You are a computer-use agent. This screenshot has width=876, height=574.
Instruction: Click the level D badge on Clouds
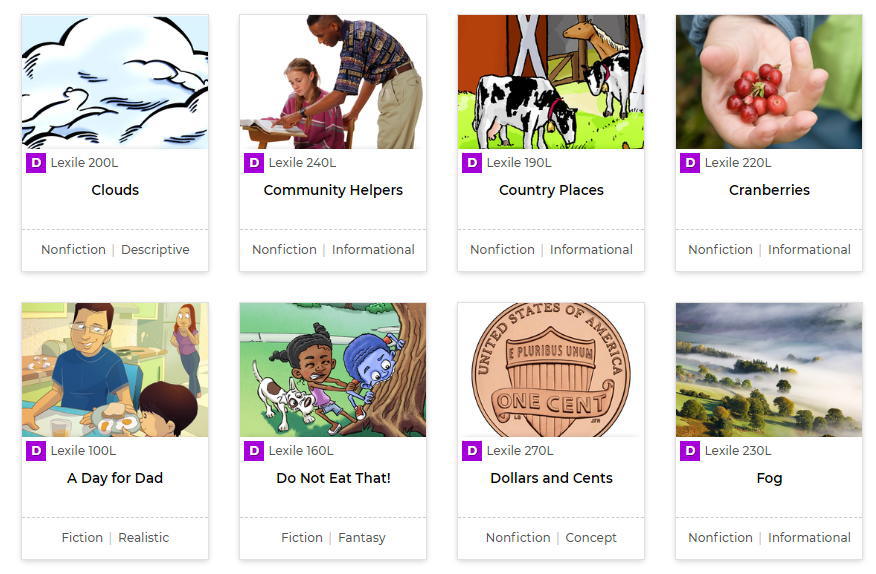(x=36, y=163)
